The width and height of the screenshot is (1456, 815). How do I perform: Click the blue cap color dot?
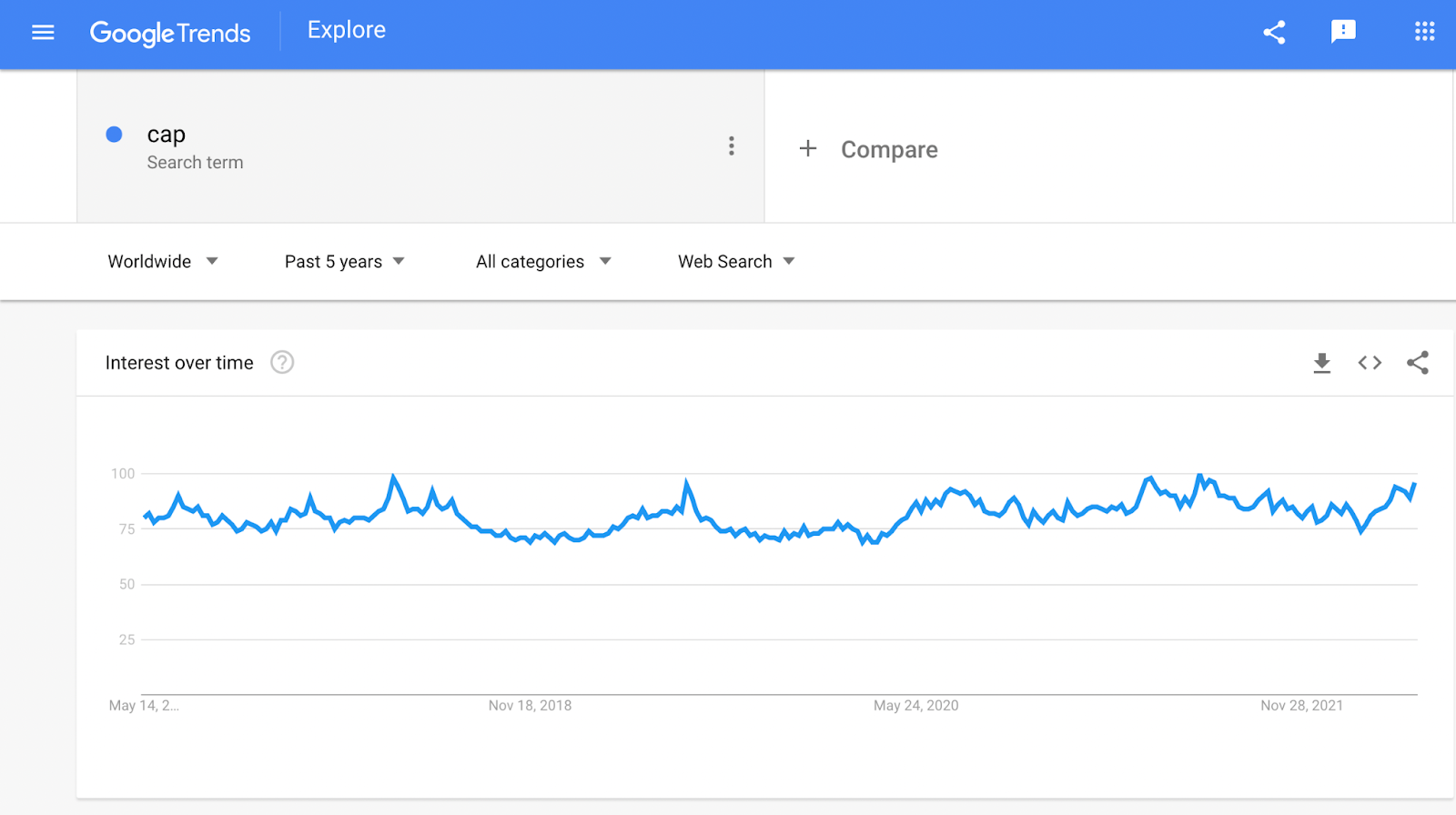click(114, 135)
